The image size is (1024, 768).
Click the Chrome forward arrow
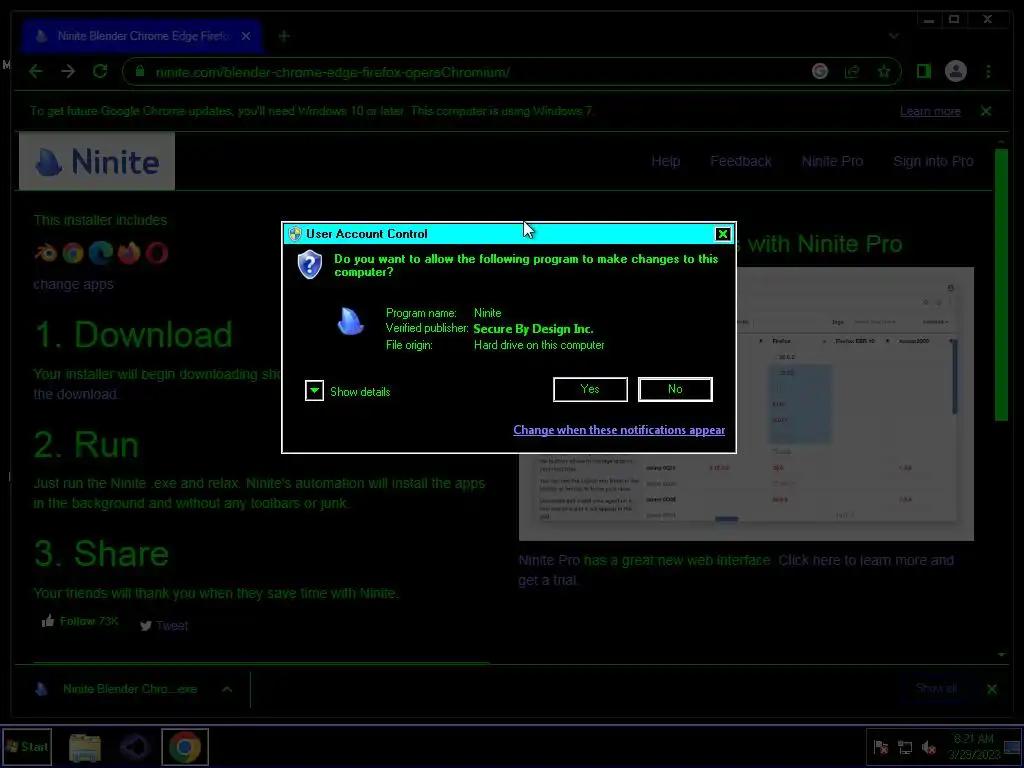click(x=68, y=71)
